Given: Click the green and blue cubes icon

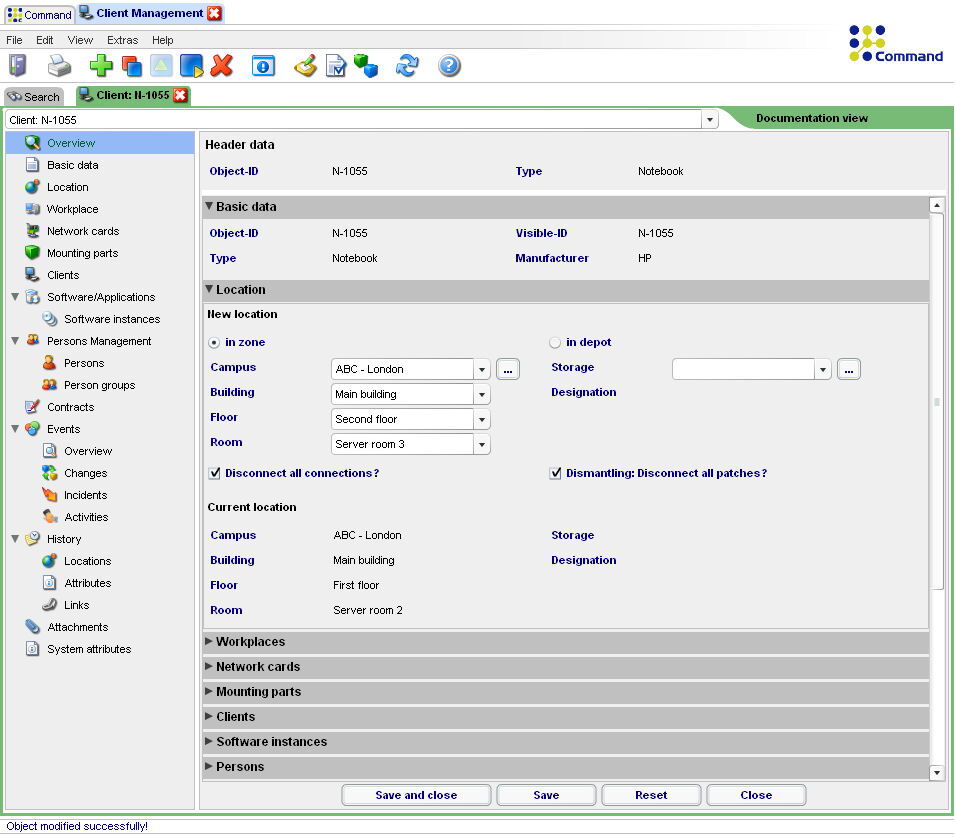Looking at the screenshot, I should pyautogui.click(x=366, y=66).
